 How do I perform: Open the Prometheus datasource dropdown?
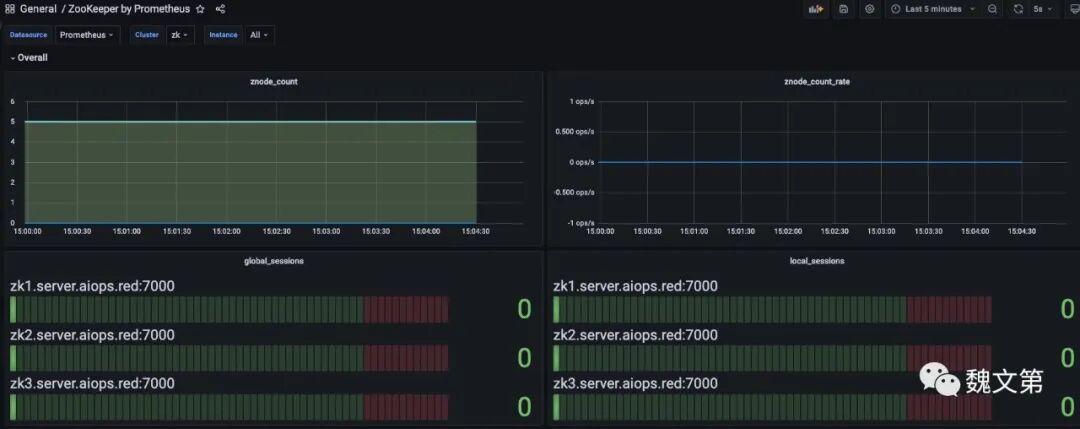click(87, 34)
